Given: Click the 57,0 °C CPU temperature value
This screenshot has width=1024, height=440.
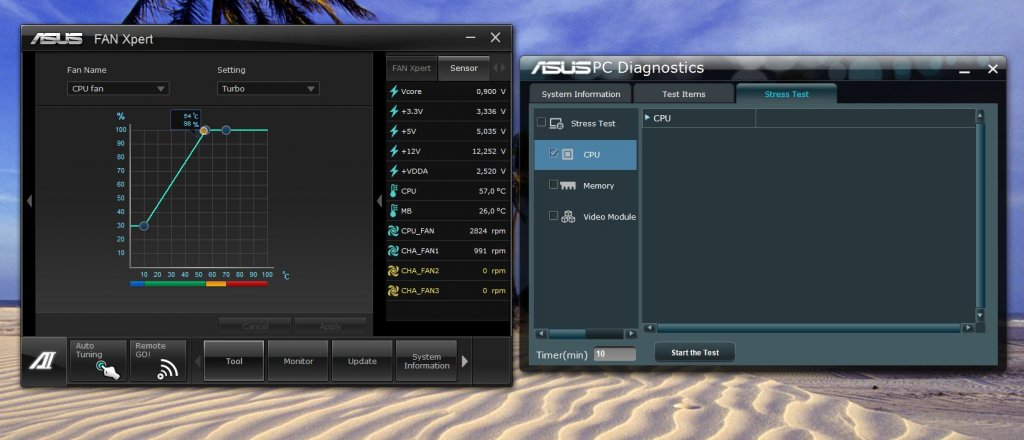Looking at the screenshot, I should (492, 191).
